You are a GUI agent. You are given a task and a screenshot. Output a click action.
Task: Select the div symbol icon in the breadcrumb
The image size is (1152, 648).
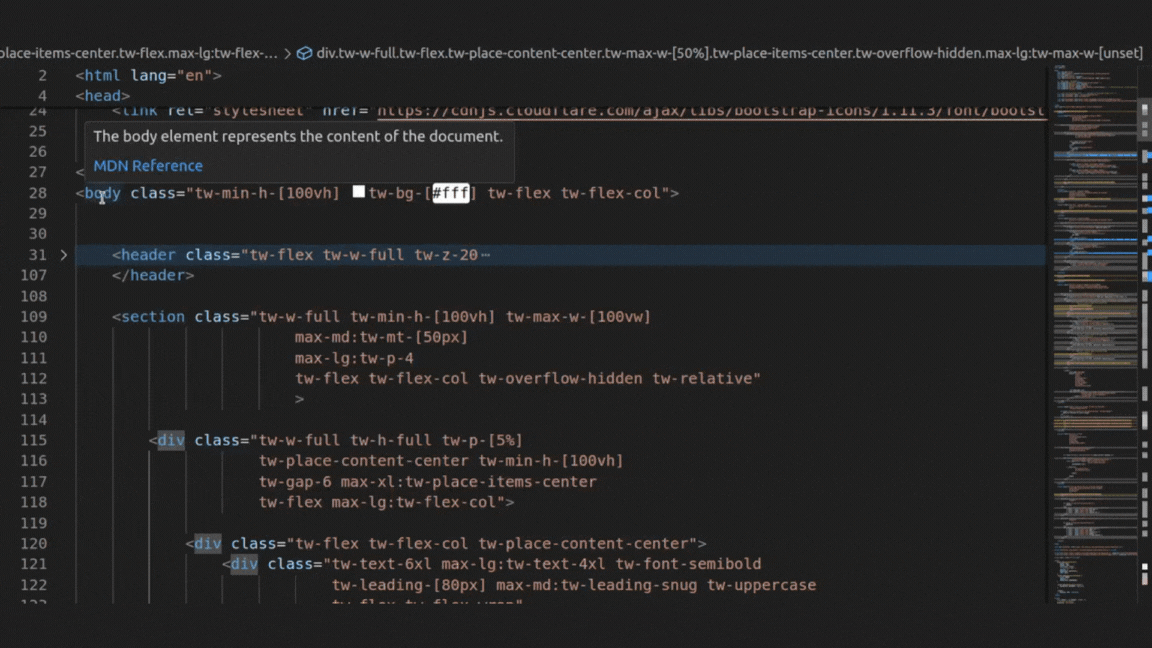coord(304,54)
